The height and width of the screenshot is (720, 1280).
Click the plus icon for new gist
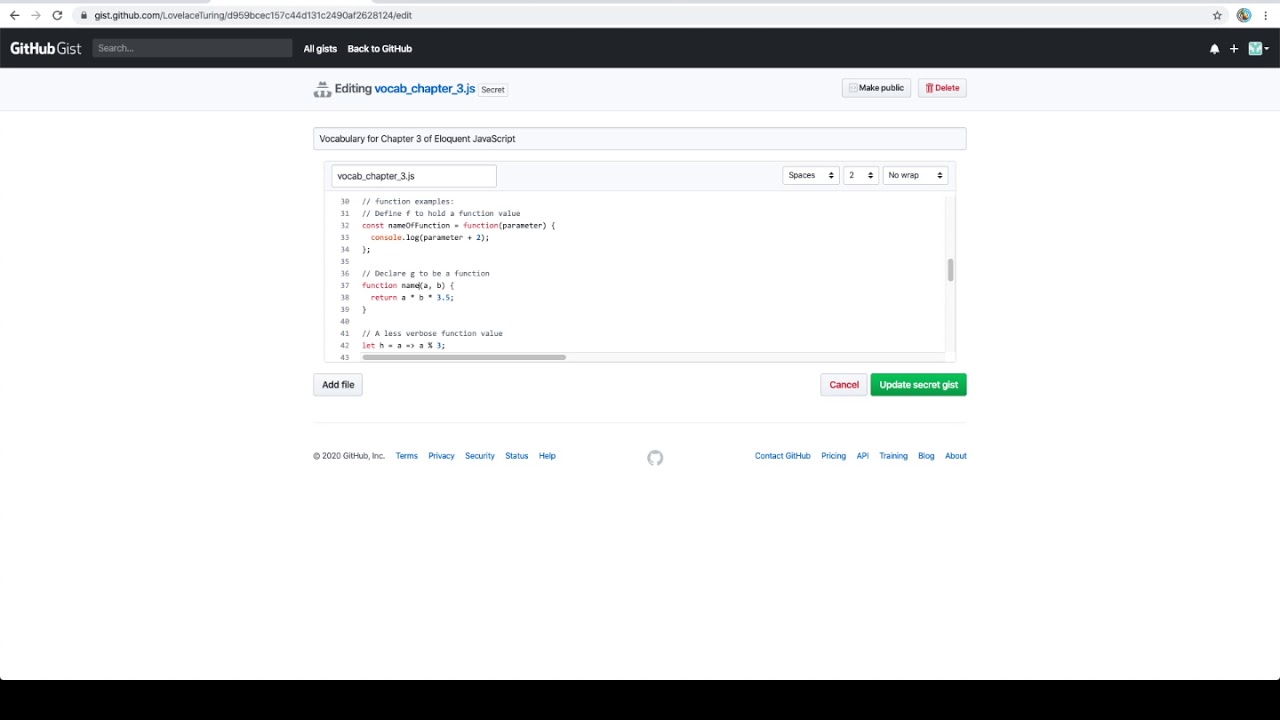pos(1234,48)
